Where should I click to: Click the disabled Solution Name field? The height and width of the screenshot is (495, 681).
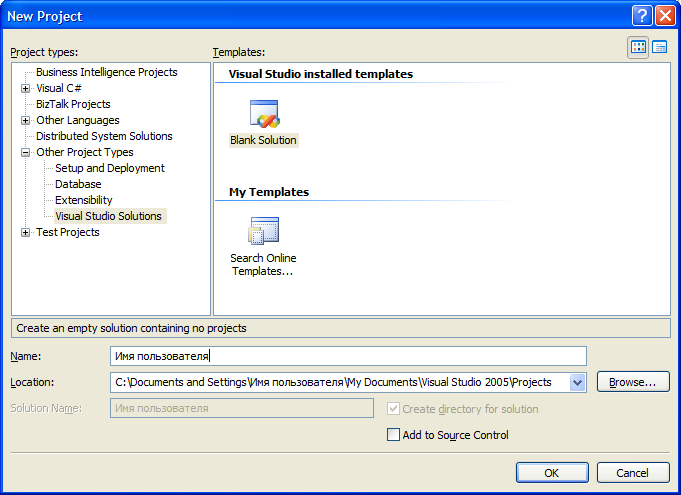click(x=242, y=408)
